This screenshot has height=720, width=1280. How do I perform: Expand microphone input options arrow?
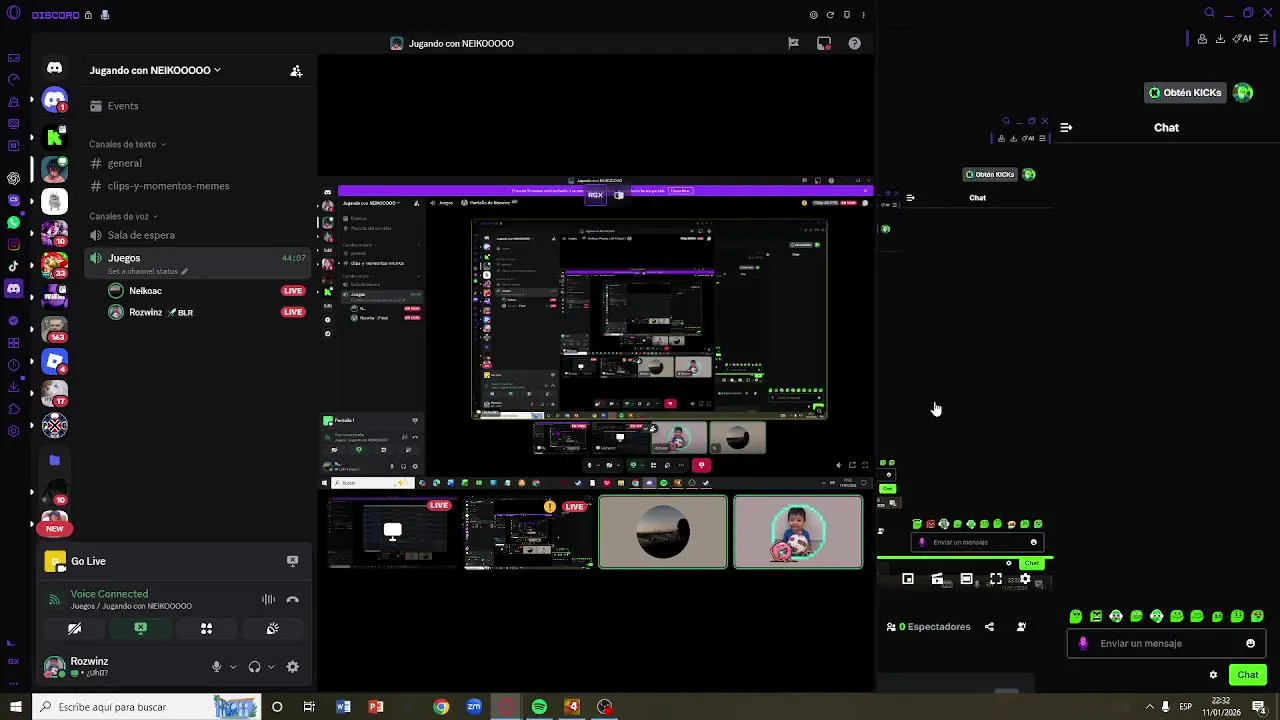[x=233, y=667]
